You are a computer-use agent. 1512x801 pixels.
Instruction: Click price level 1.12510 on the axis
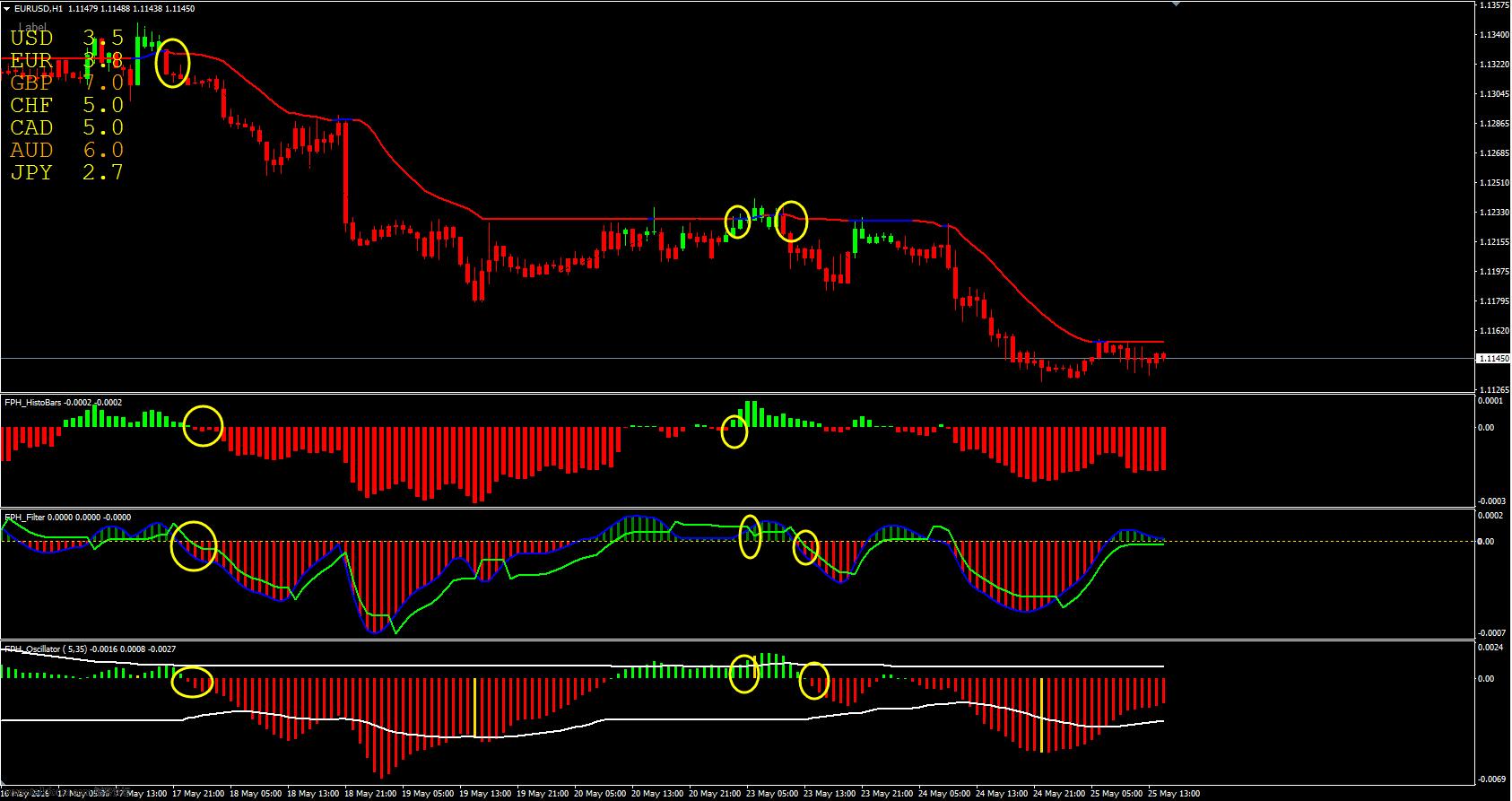(1493, 182)
